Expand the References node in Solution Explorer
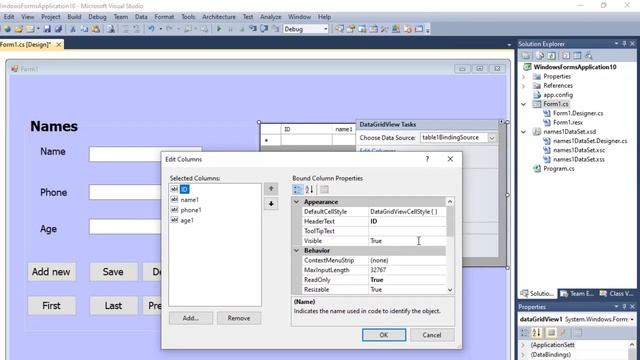The height and width of the screenshot is (360, 640). (x=524, y=86)
